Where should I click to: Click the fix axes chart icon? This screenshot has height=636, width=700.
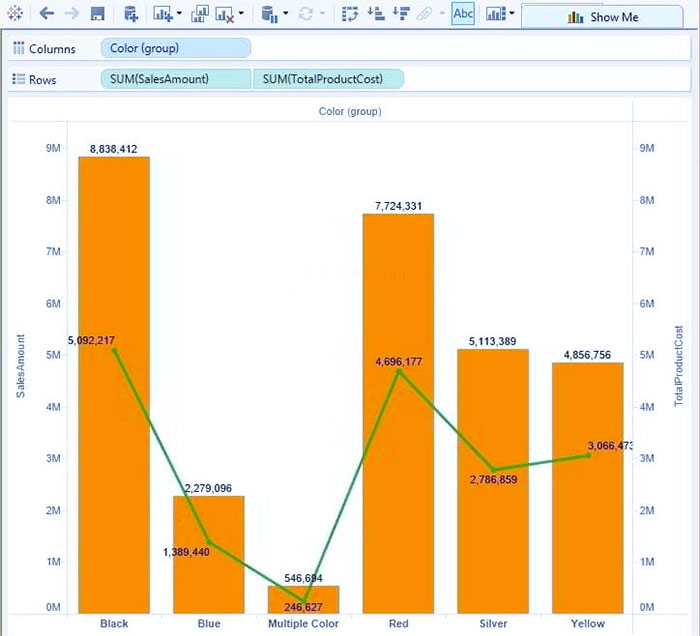pyautogui.click(x=496, y=14)
